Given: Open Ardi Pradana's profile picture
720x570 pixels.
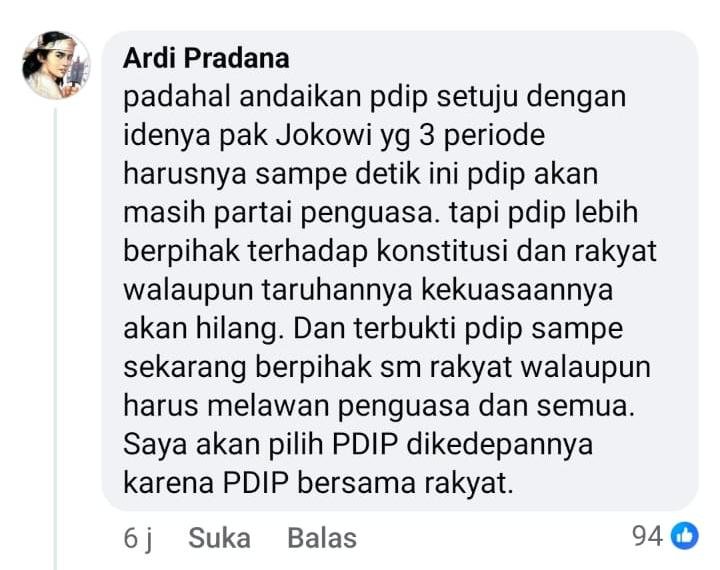Looking at the screenshot, I should click(56, 65).
